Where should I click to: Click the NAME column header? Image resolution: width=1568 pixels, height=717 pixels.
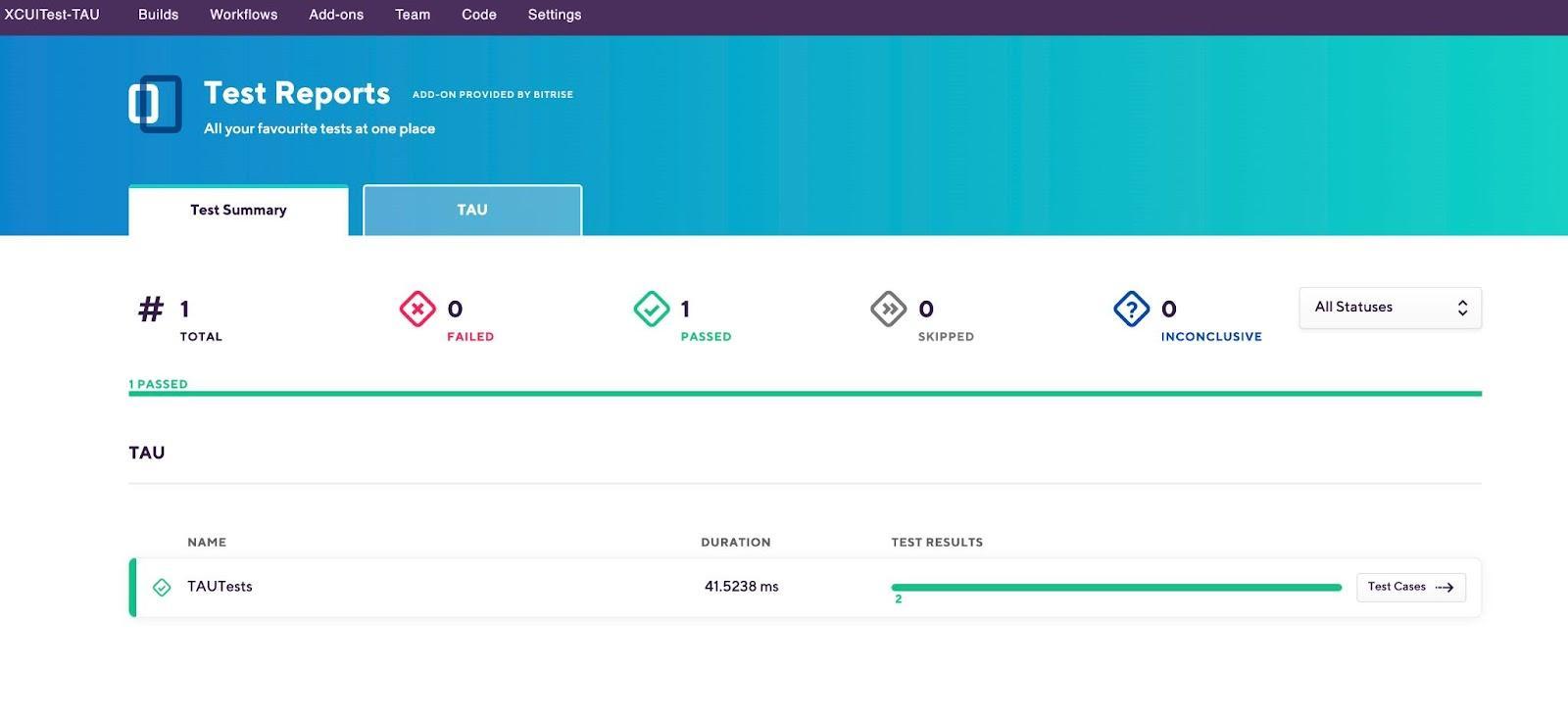tap(207, 543)
